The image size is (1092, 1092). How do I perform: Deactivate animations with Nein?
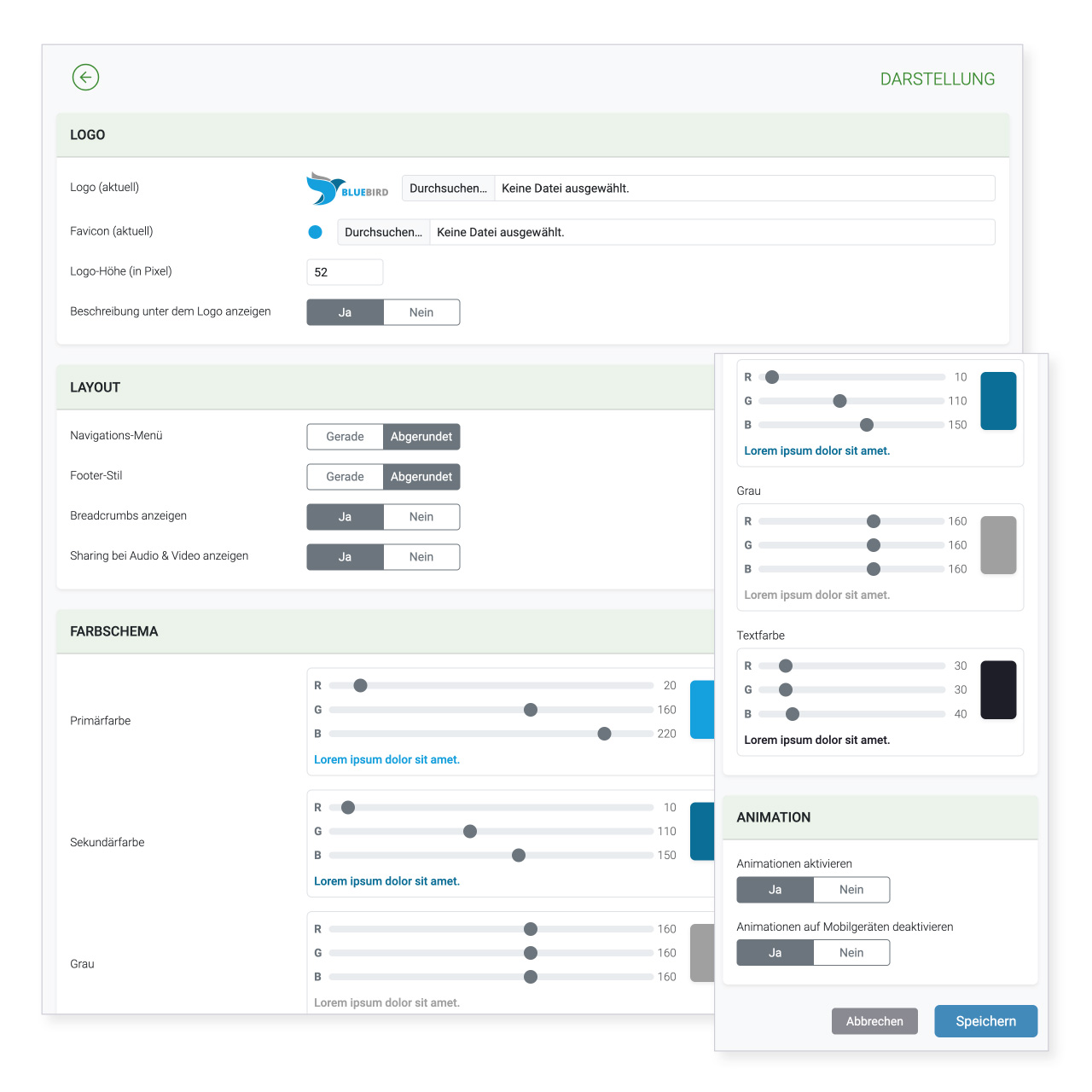[x=851, y=890]
